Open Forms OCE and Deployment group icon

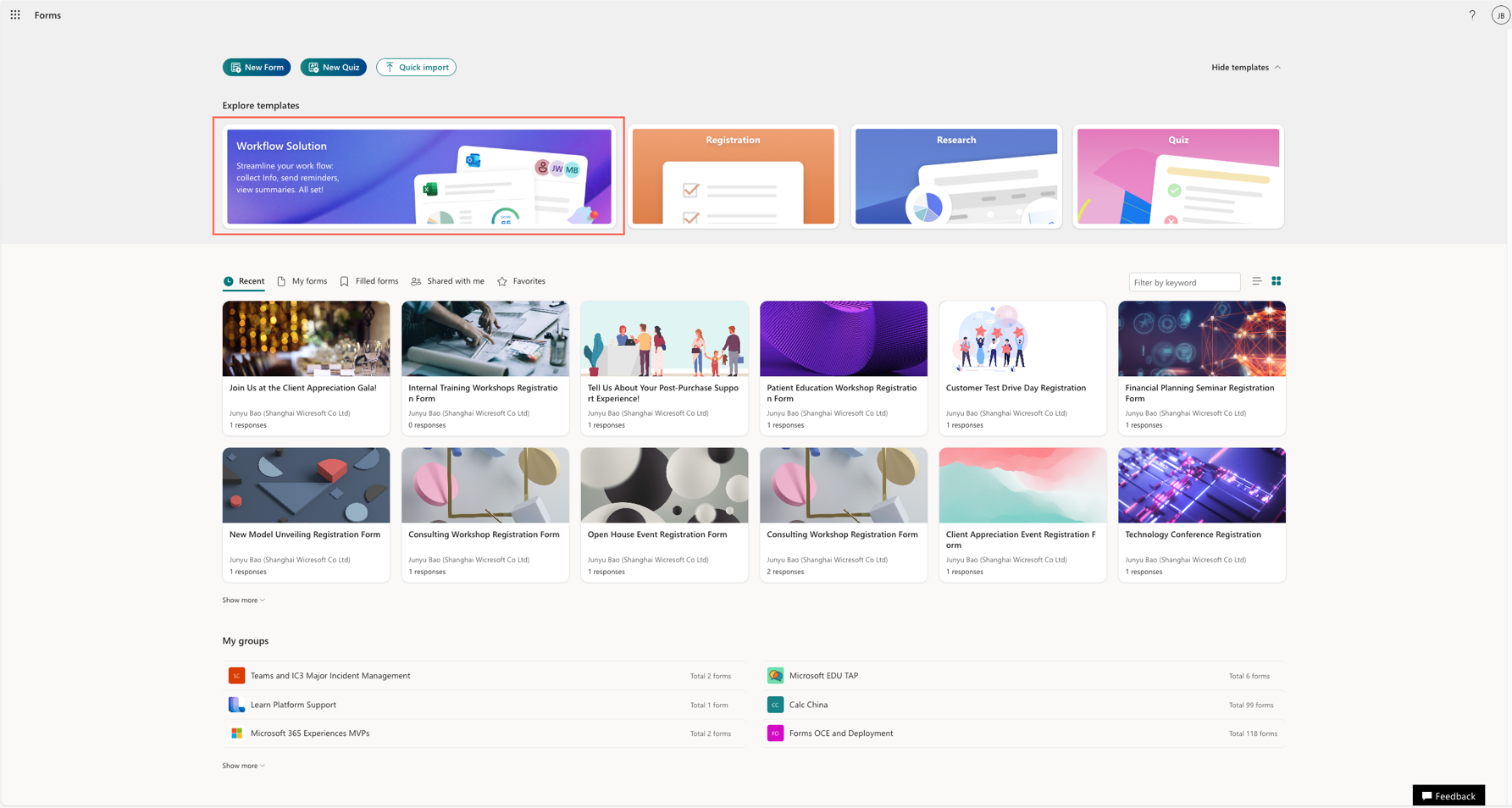775,733
